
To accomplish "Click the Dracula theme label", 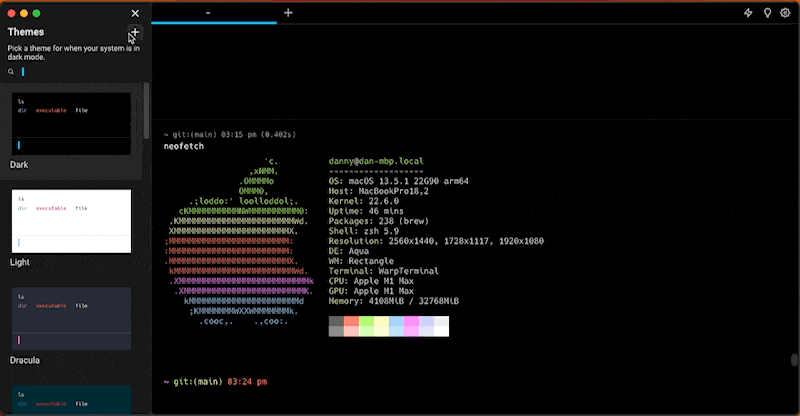I will click(x=24, y=360).
